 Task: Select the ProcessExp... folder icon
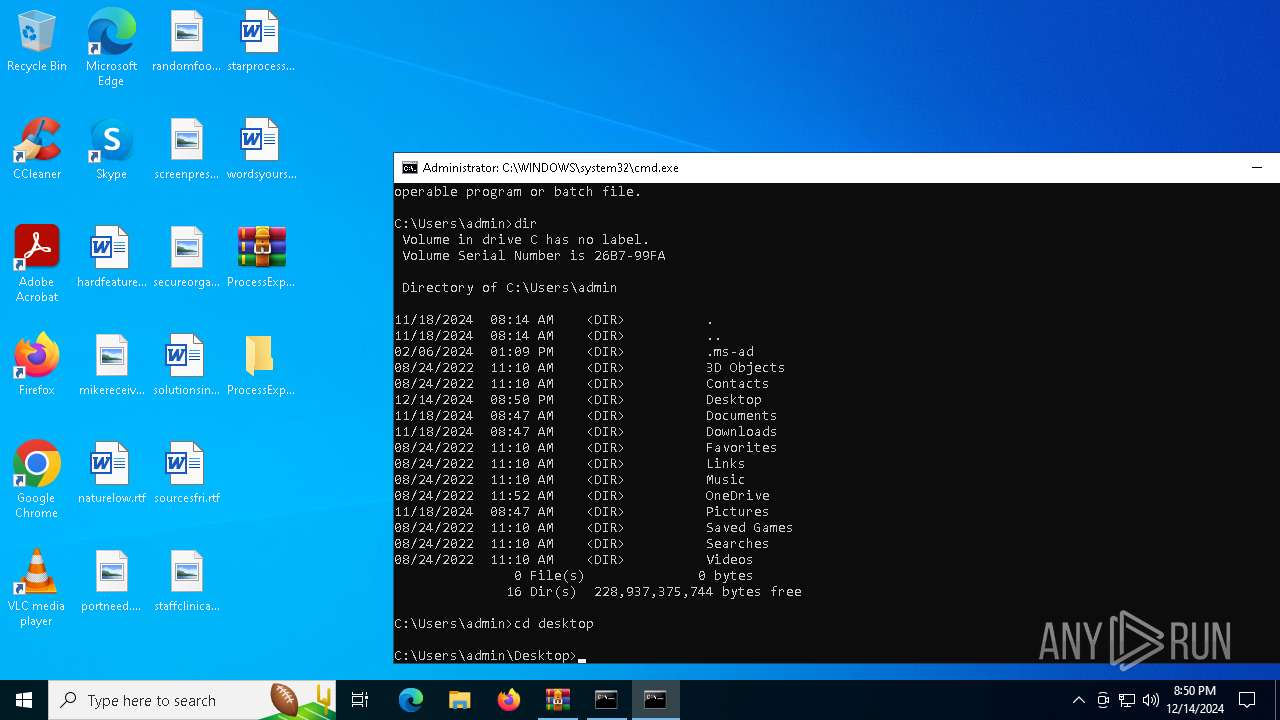coord(260,366)
